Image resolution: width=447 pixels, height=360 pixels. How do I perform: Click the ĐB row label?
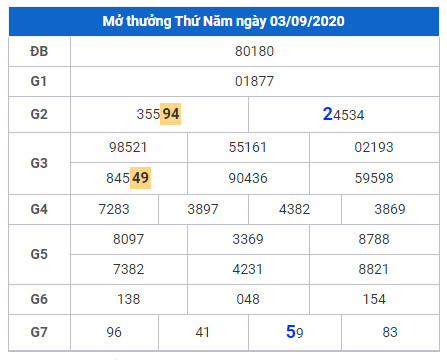[39, 51]
